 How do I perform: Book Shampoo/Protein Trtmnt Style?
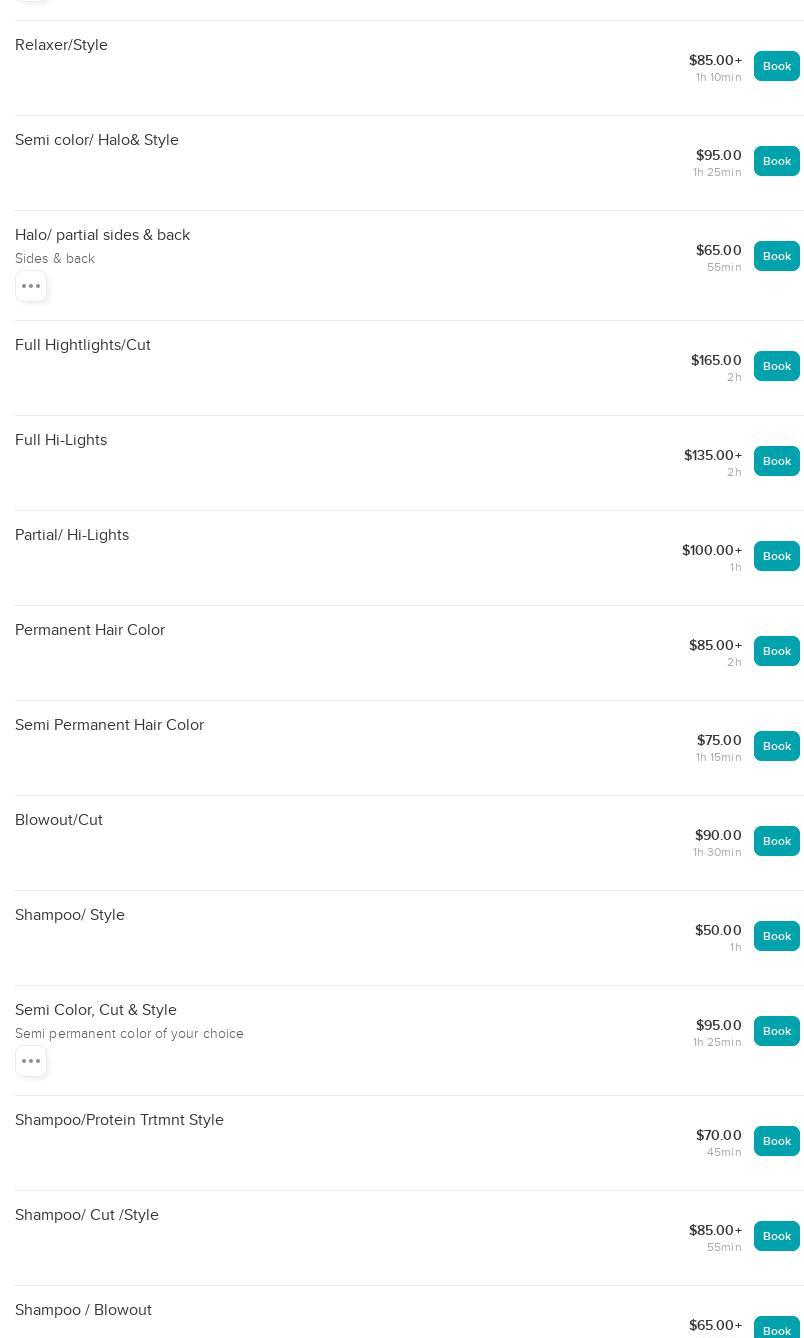tap(776, 1141)
